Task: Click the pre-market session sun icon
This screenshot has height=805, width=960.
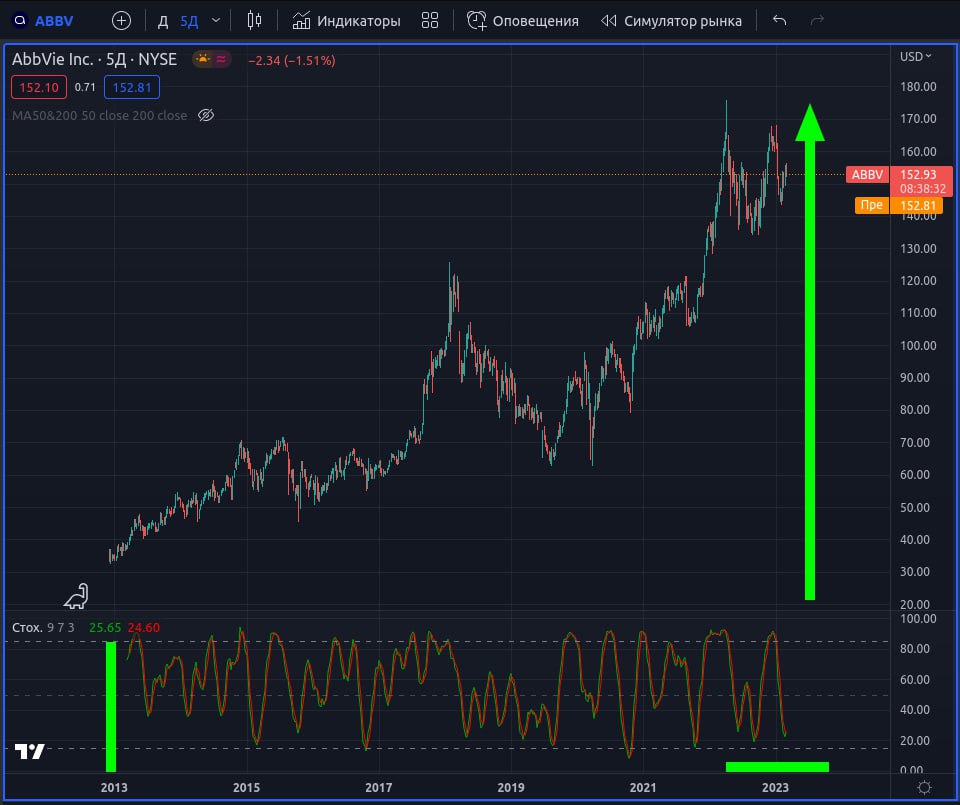Action: 202,59
